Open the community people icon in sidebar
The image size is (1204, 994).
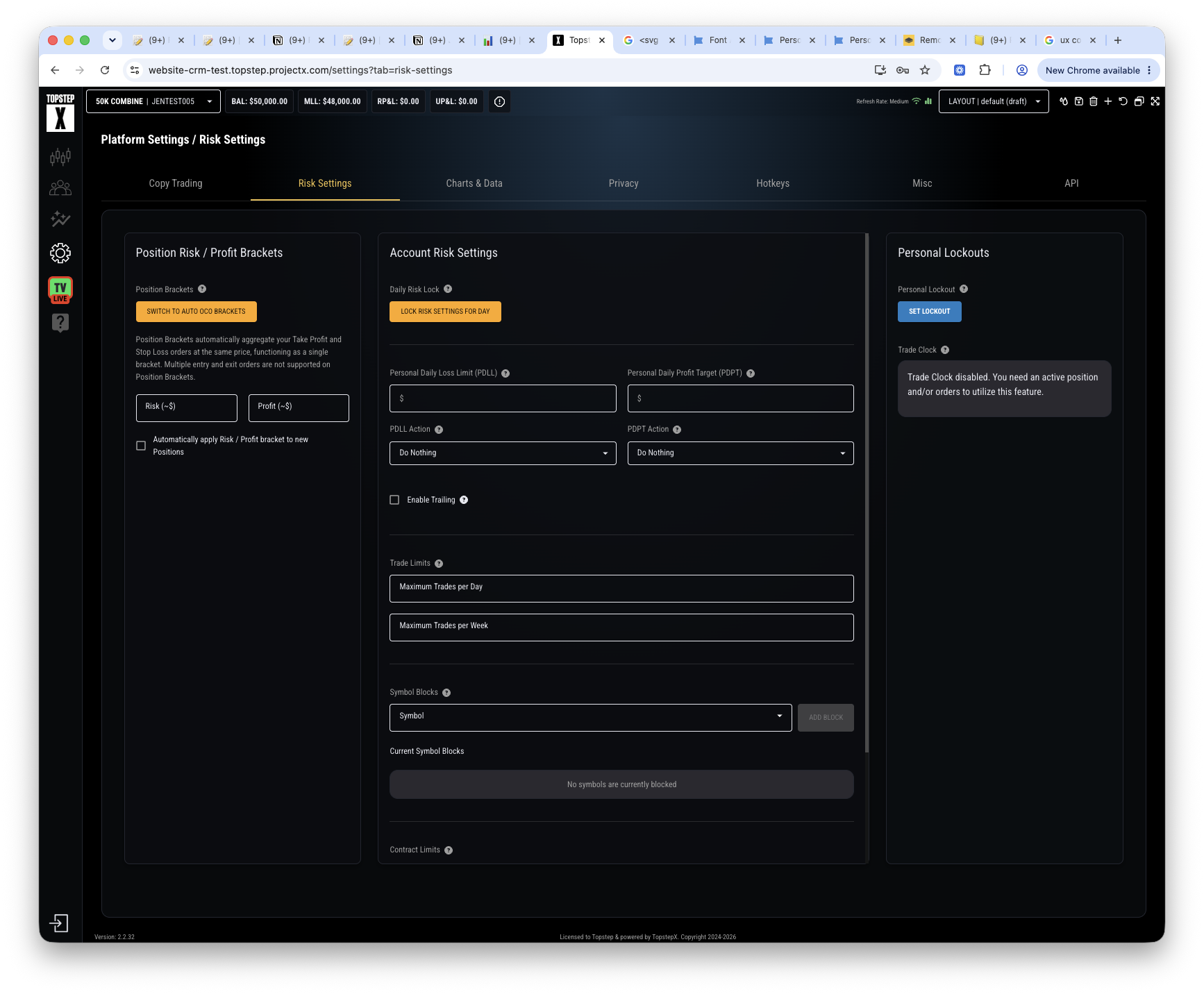60,188
